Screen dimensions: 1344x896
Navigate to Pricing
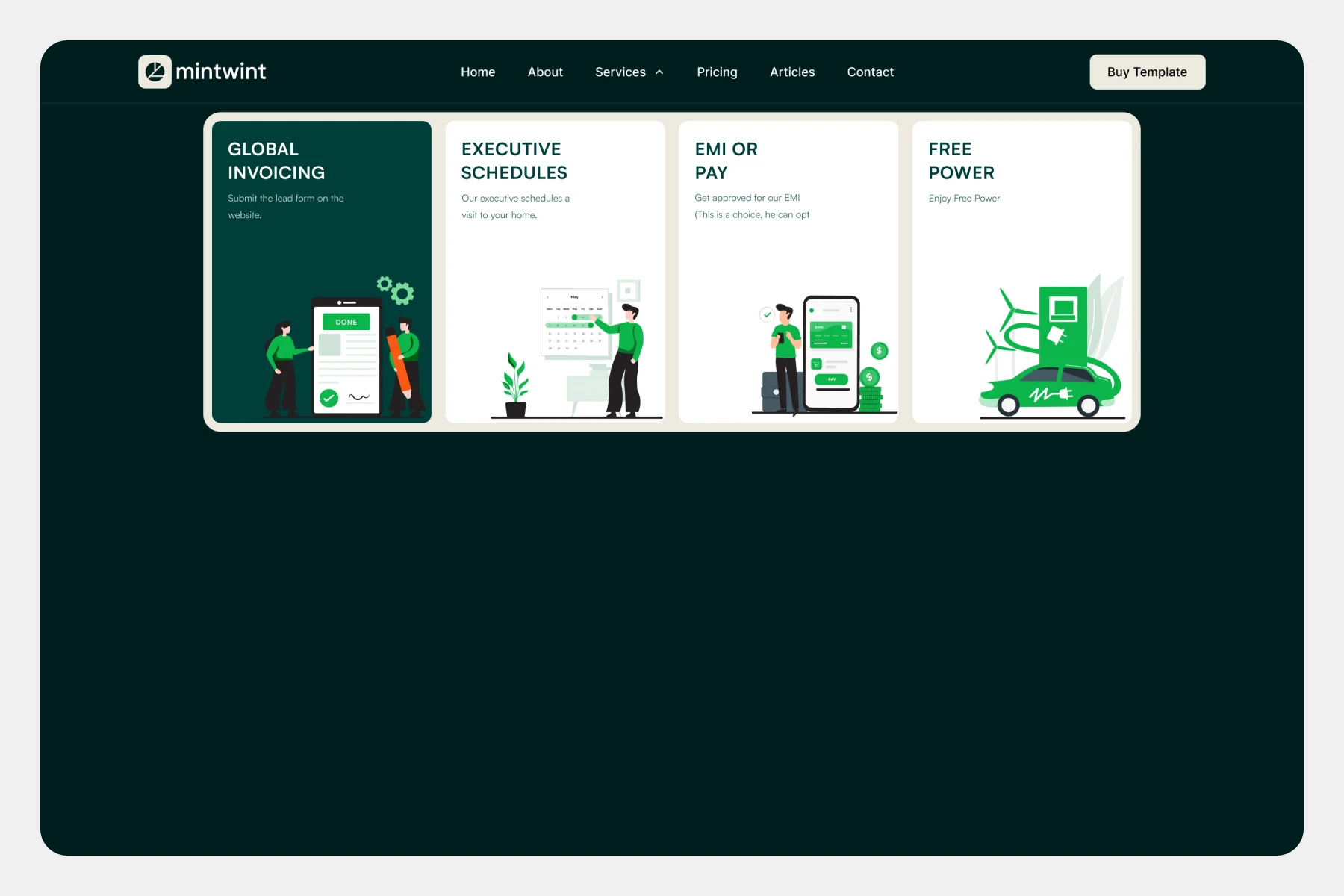[717, 72]
